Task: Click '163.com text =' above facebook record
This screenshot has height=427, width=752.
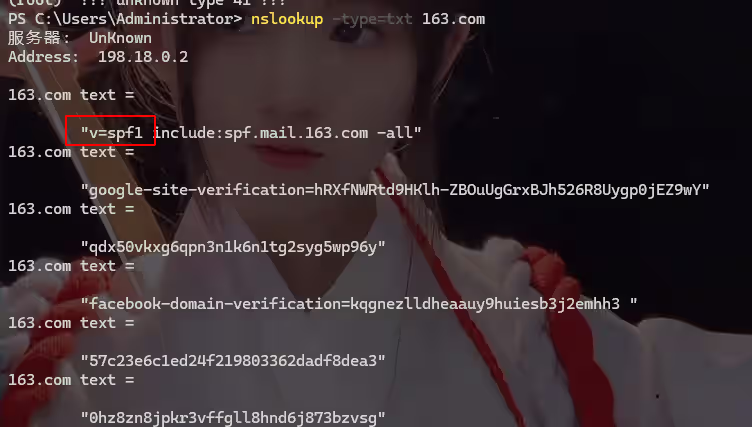Action: (x=71, y=266)
